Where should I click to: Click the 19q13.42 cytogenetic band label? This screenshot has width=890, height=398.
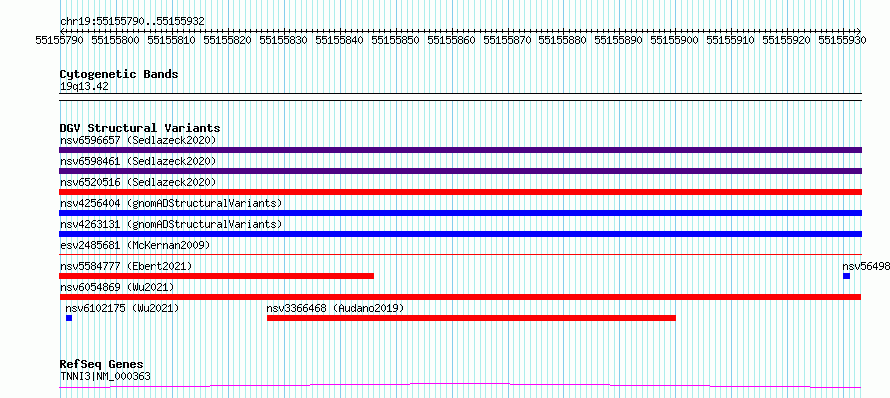pos(84,87)
